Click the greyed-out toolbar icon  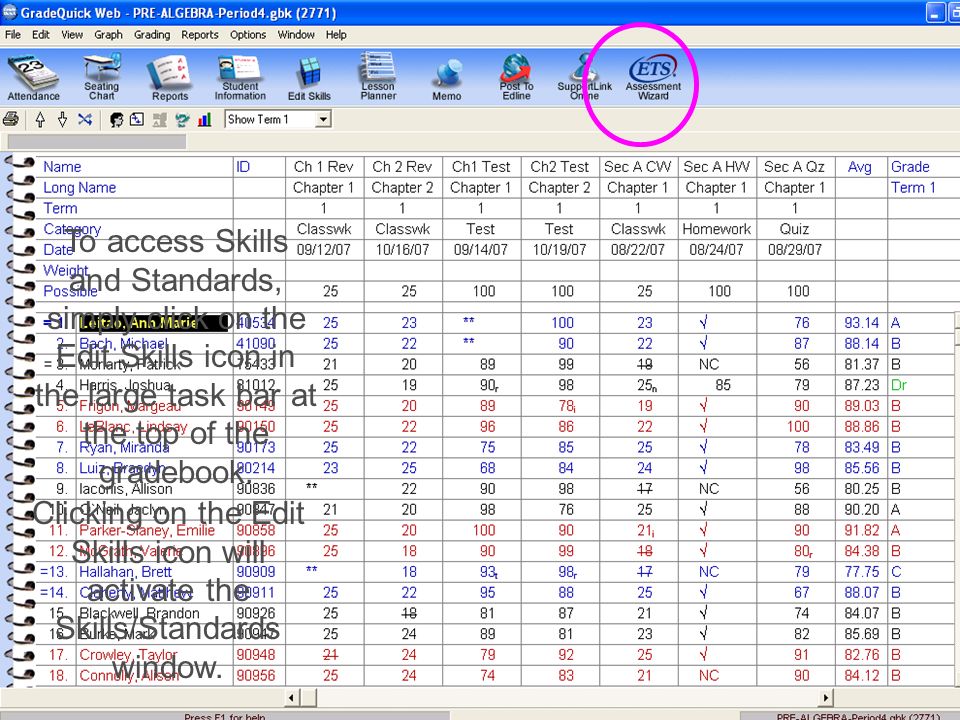(x=159, y=119)
